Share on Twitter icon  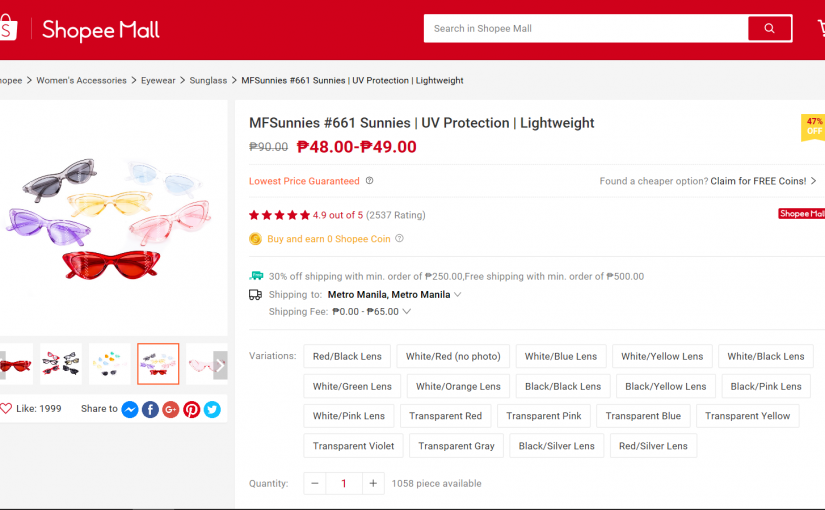coord(212,409)
